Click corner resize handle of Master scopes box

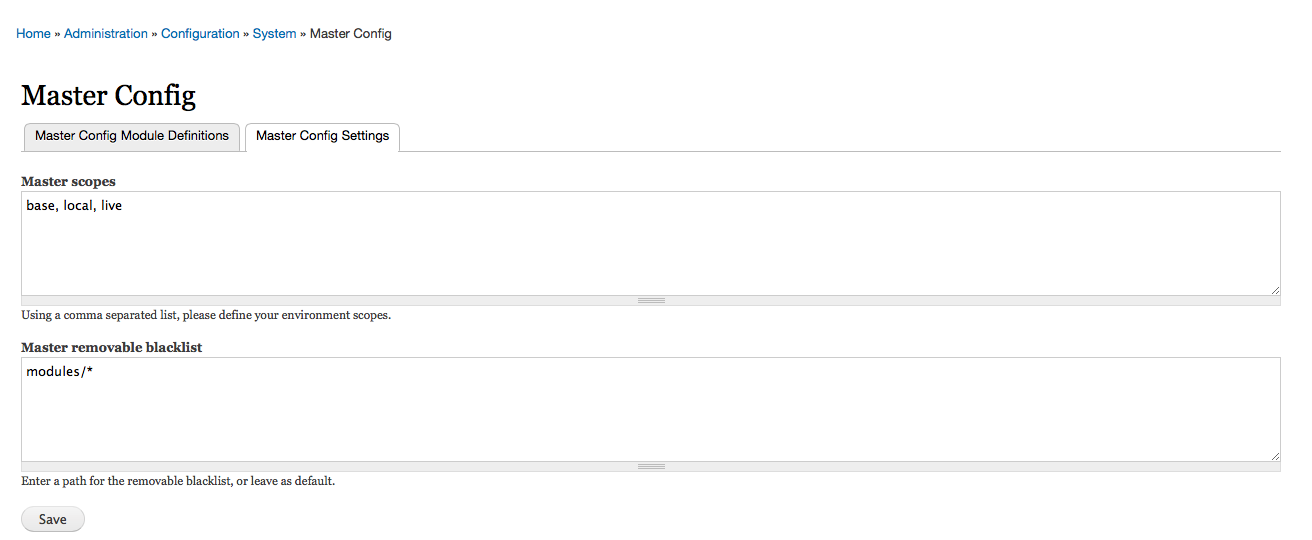1275,290
